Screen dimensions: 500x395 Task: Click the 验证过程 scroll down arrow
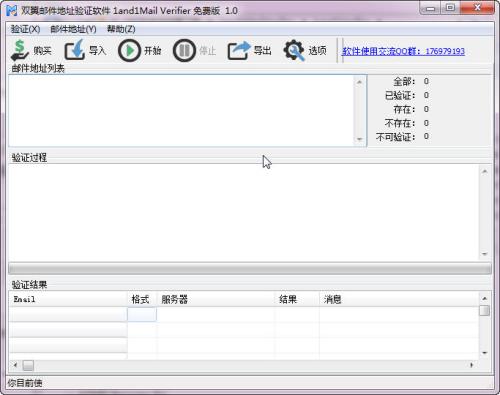[x=485, y=254]
